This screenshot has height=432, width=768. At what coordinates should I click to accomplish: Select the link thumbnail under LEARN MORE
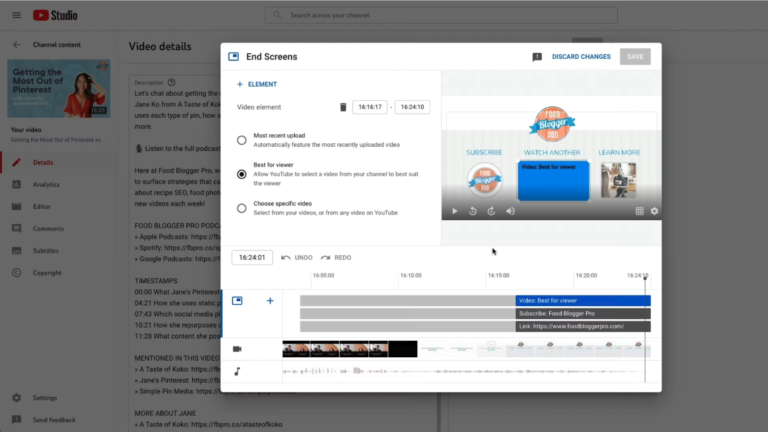point(619,180)
